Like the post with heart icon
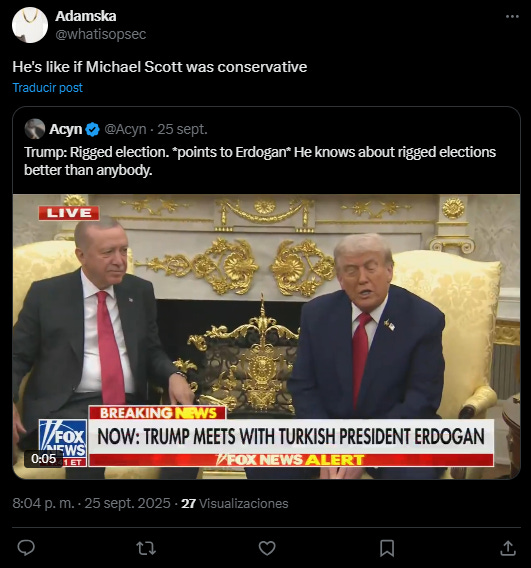The image size is (531, 568). point(267,548)
